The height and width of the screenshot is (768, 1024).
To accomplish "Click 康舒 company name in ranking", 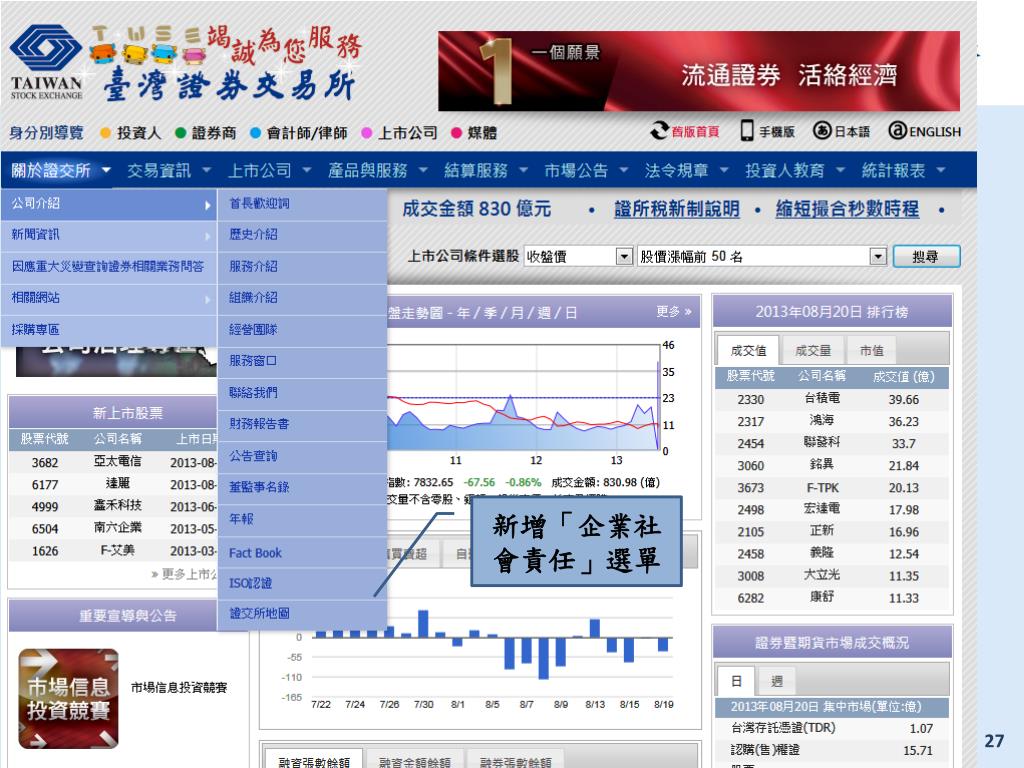I will (822, 597).
